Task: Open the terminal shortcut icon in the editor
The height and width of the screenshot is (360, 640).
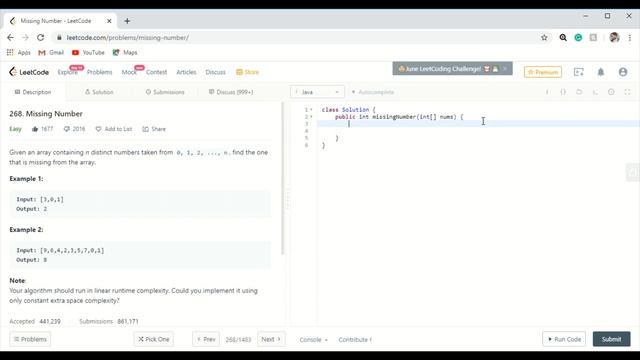Action: (595, 92)
